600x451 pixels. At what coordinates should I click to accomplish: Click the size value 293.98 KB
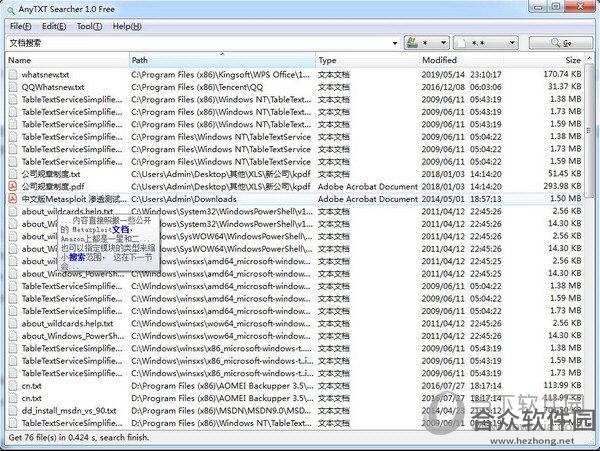562,186
